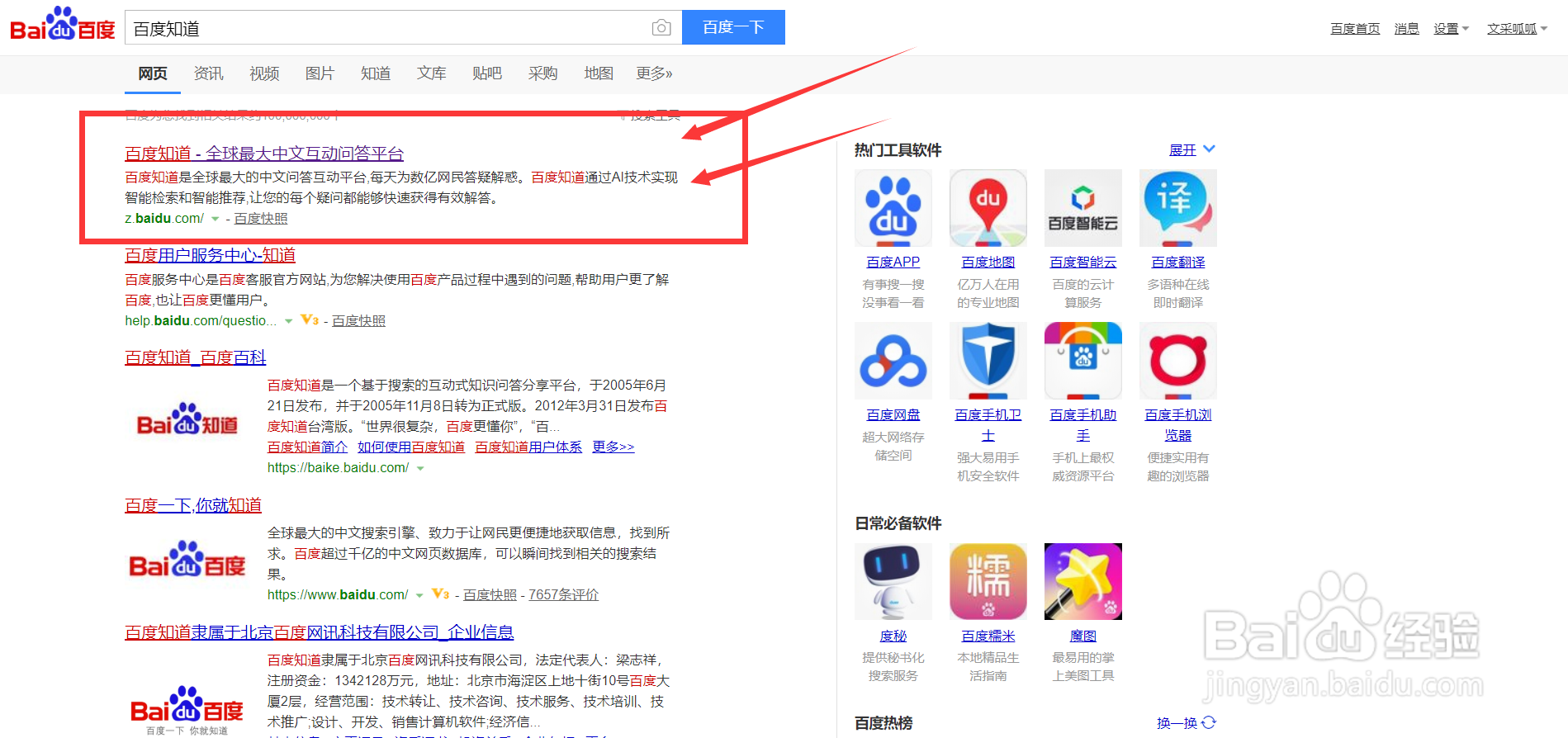Click the V3 badge on help.baidu.com result

310,319
